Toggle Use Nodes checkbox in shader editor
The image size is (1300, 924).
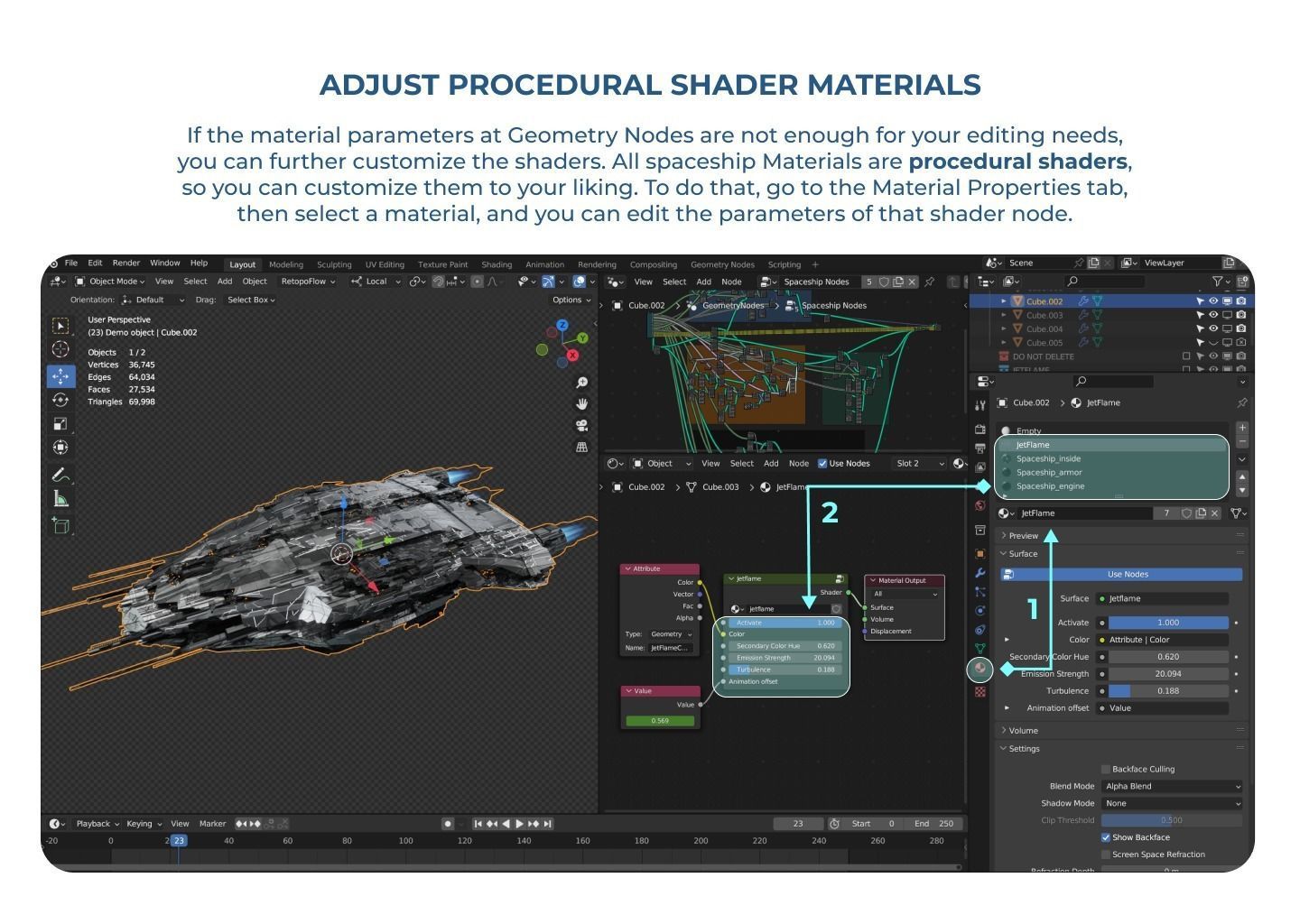click(x=822, y=464)
